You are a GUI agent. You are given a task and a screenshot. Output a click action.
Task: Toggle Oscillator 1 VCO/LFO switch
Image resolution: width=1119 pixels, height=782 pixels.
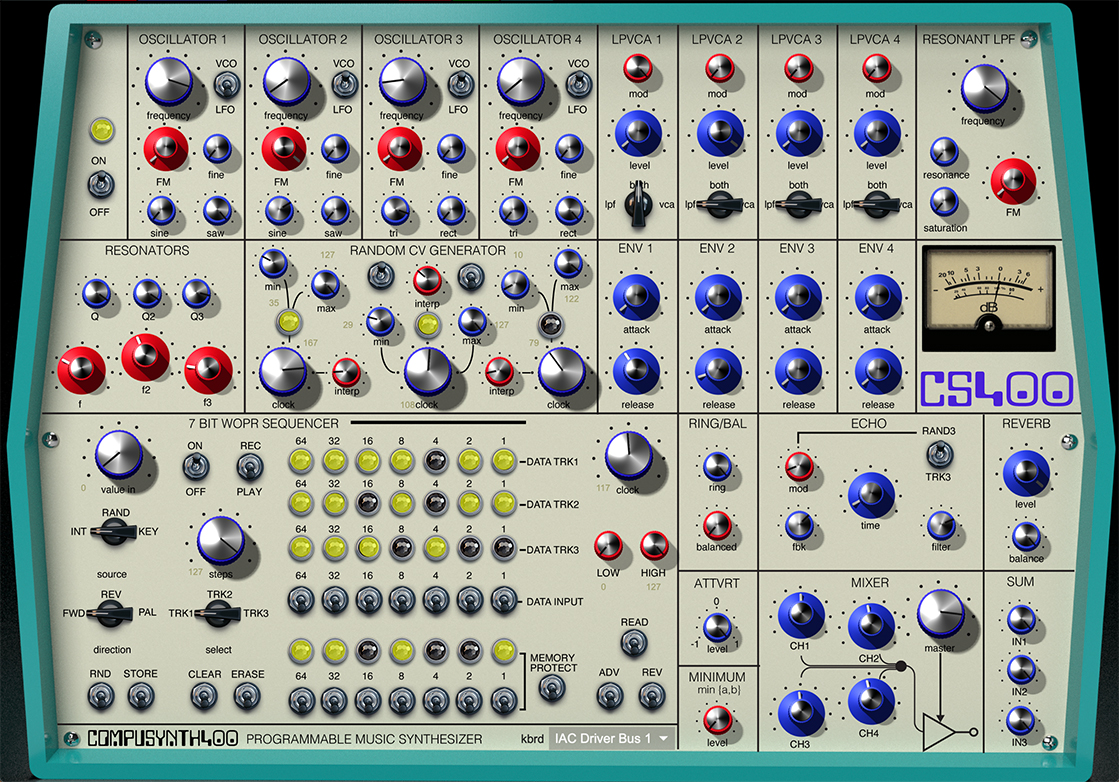point(227,86)
